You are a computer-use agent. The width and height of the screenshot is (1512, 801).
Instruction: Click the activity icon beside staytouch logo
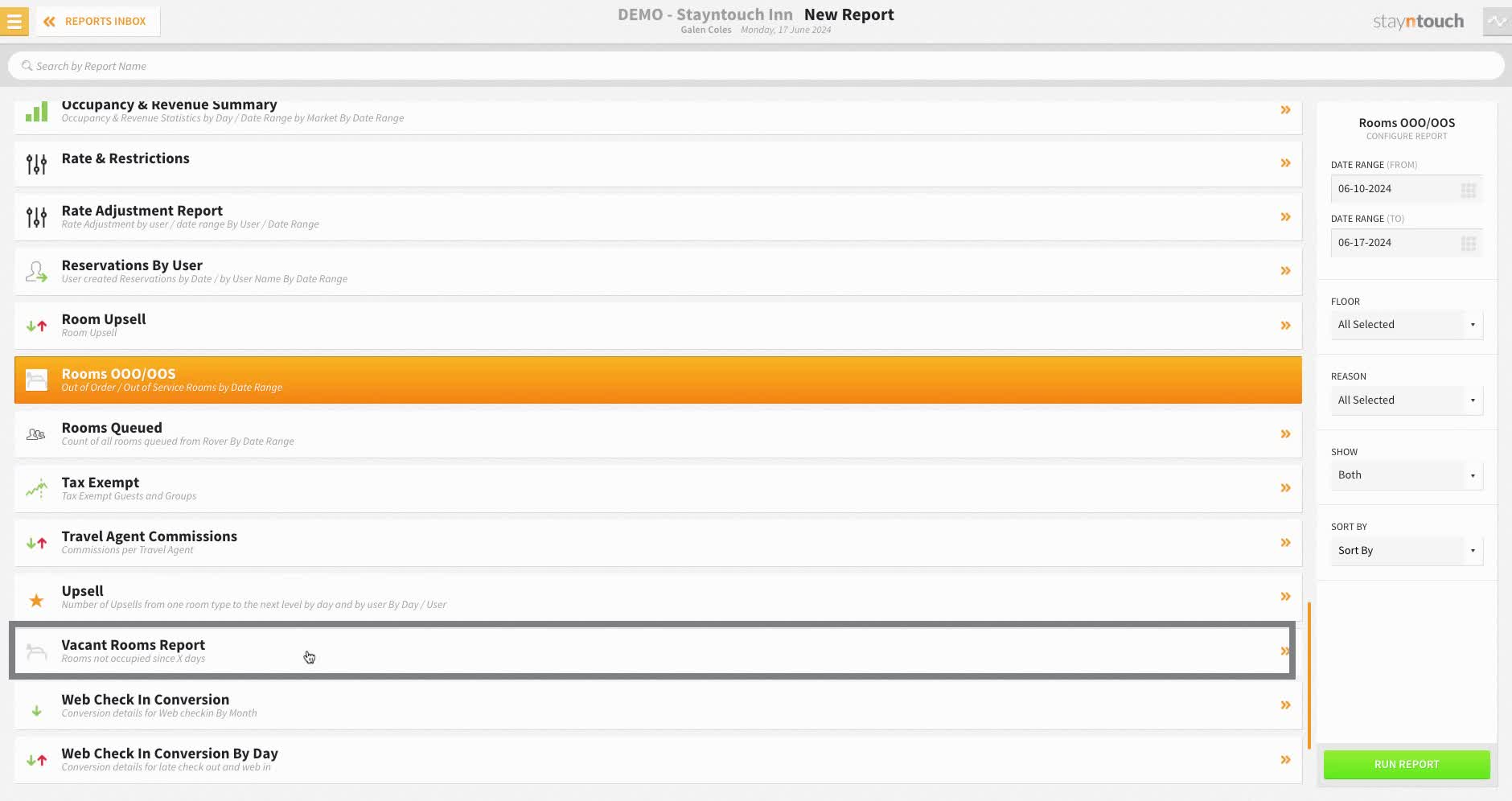pos(1497,22)
